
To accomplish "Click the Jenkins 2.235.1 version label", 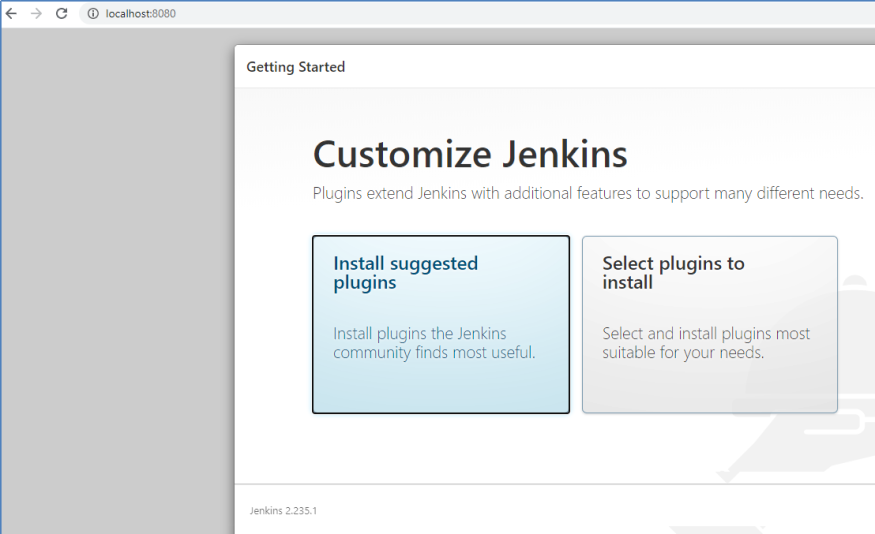I will 283,510.
